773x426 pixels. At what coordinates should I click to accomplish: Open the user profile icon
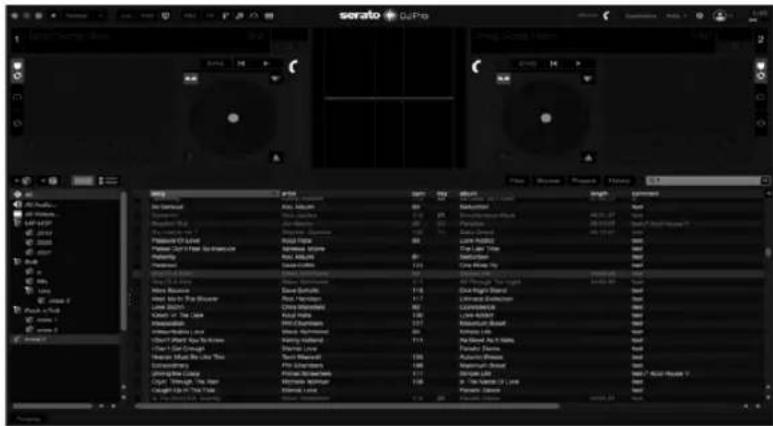pyautogui.click(x=720, y=16)
